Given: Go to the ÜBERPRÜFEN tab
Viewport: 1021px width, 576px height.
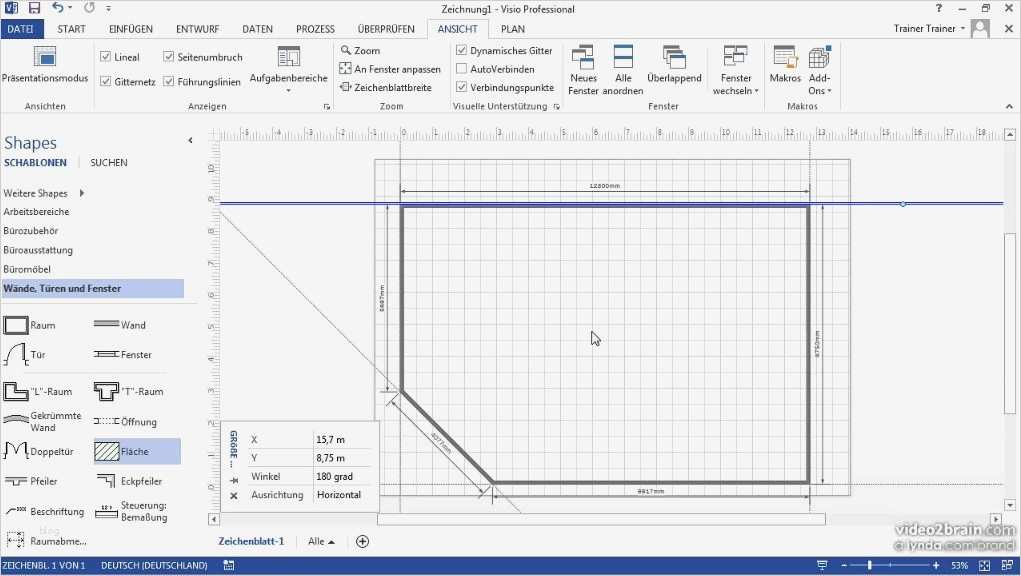Looking at the screenshot, I should 386,29.
